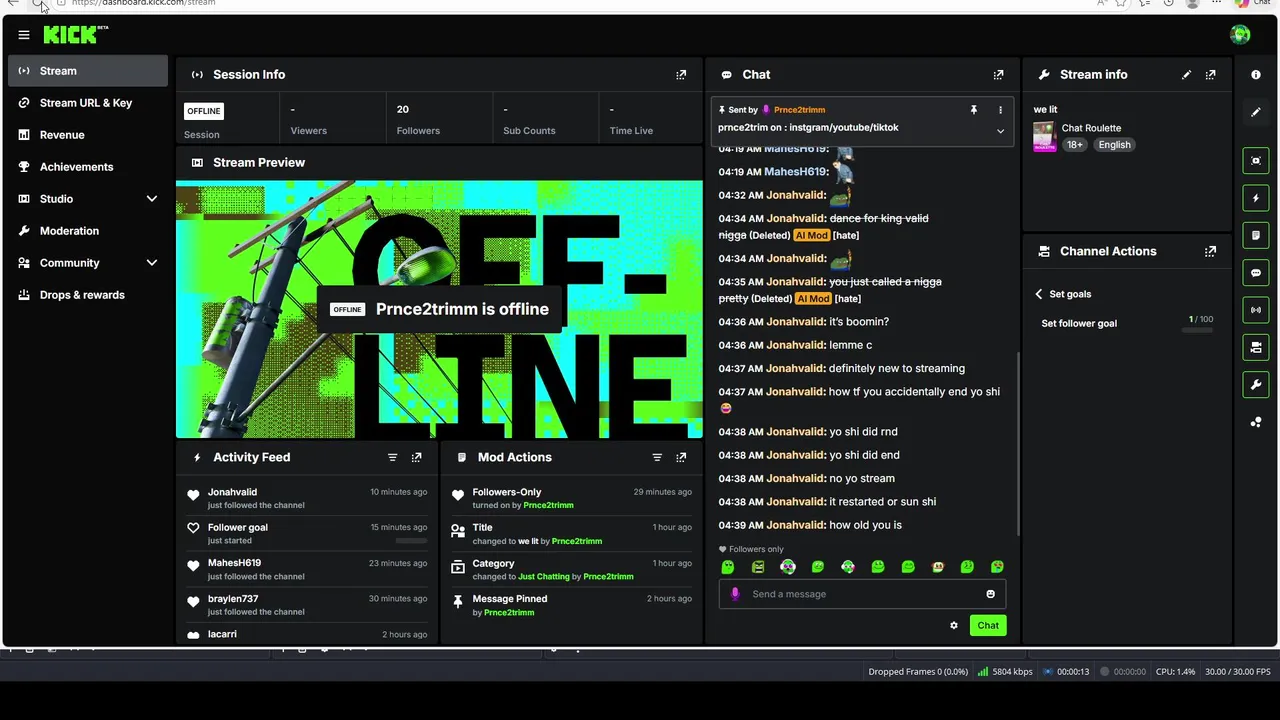Image resolution: width=1280 pixels, height=720 pixels.
Task: Click Prnce2trimm link in Followers-Only entry
Action: [x=548, y=506]
